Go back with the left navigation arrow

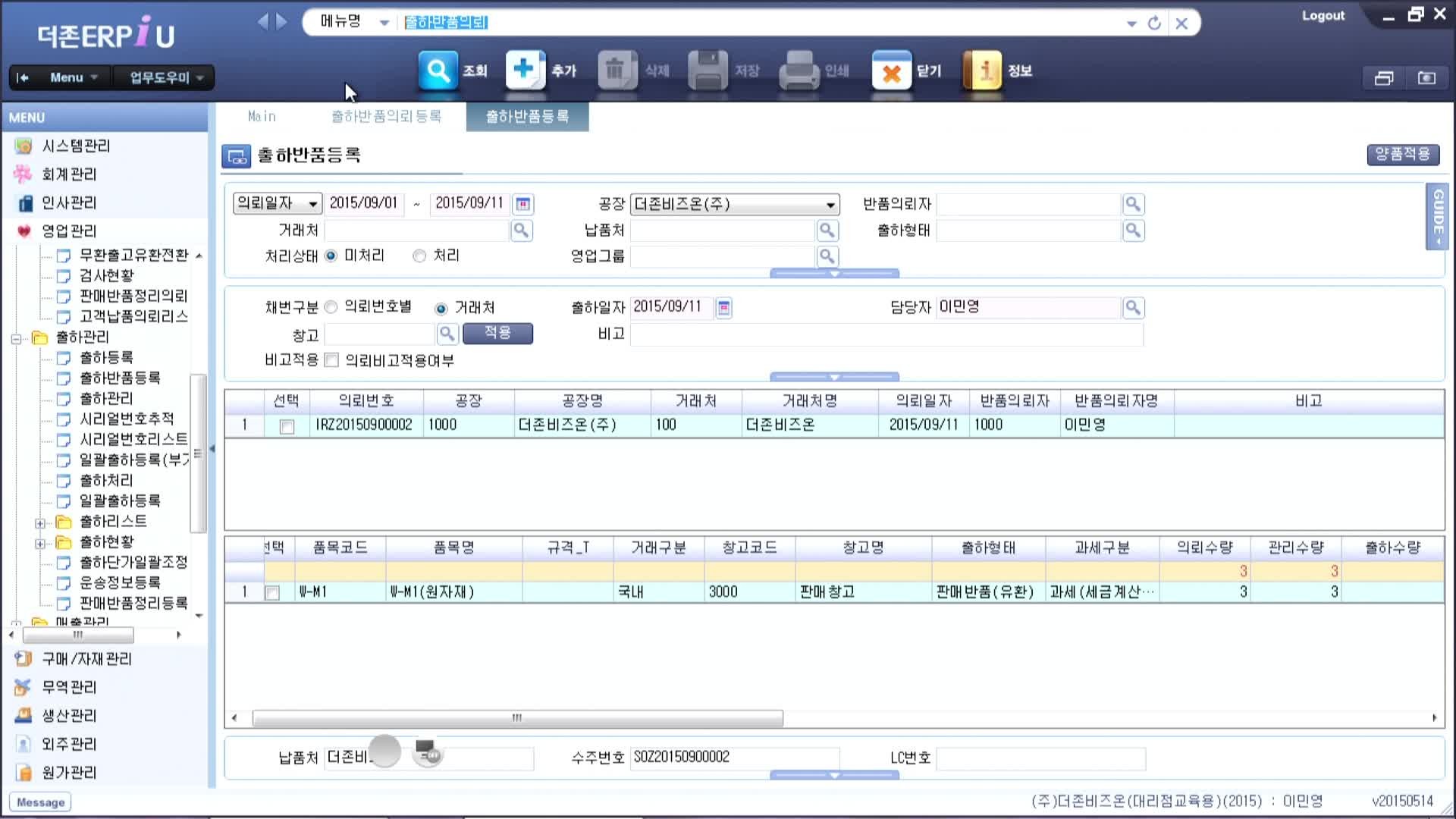click(x=263, y=22)
